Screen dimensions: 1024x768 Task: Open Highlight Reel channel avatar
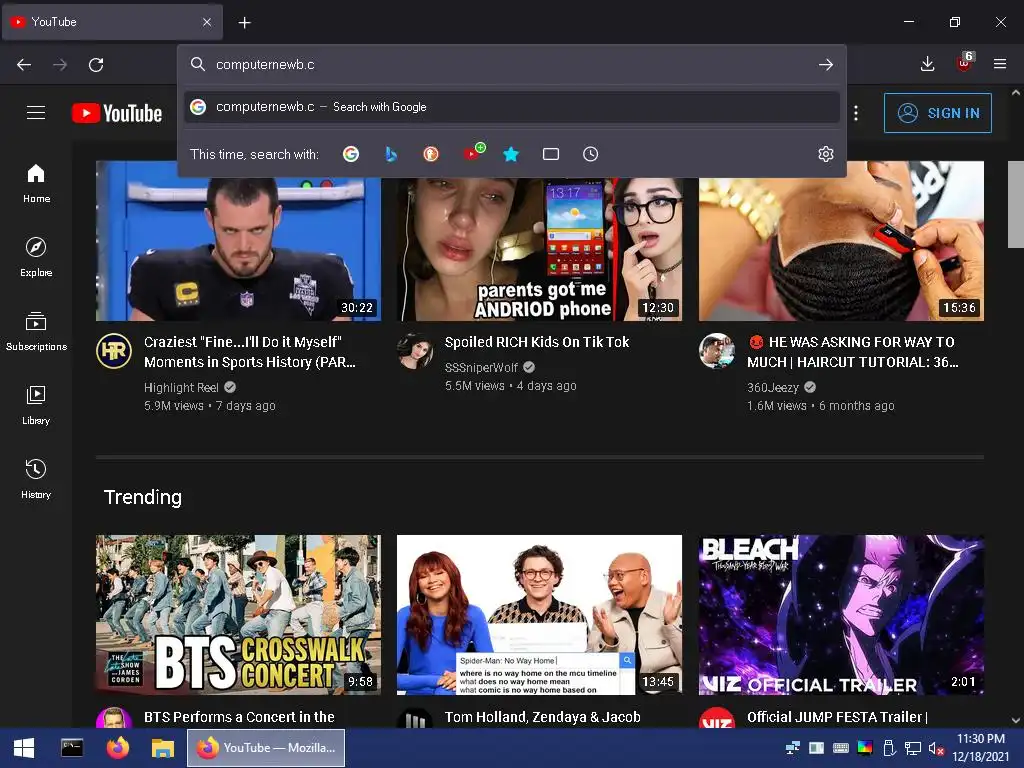114,351
